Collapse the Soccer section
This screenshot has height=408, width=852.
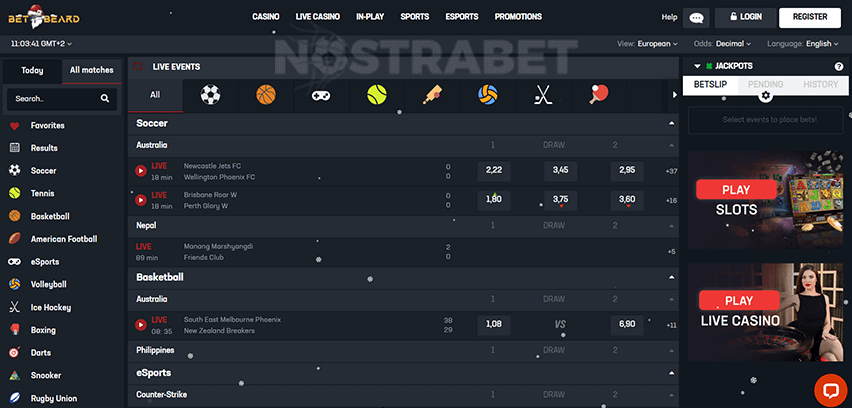[672, 124]
